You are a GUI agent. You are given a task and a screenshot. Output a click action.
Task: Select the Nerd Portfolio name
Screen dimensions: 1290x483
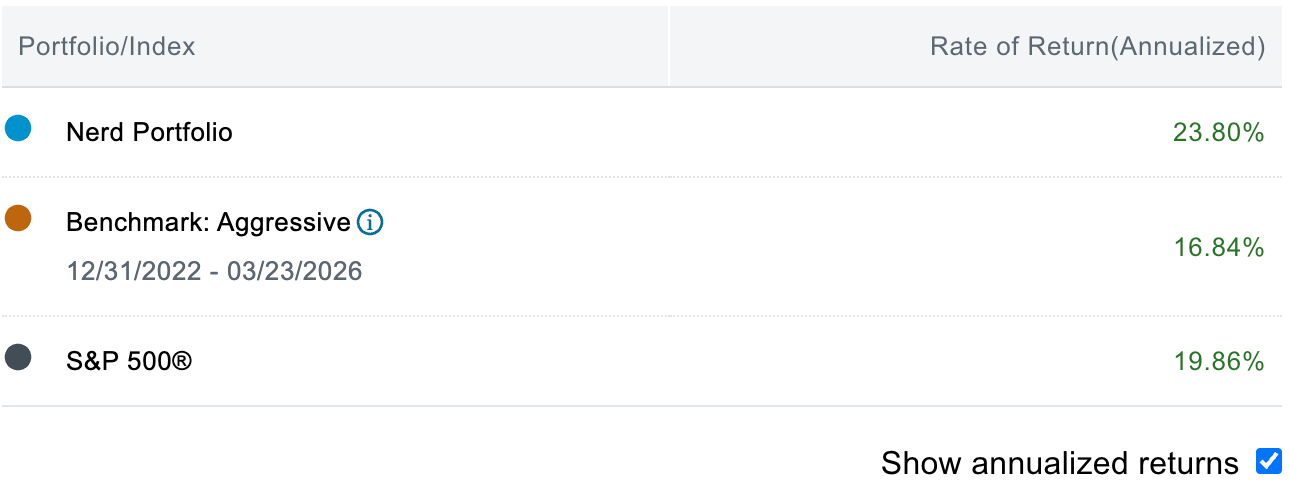click(x=149, y=132)
